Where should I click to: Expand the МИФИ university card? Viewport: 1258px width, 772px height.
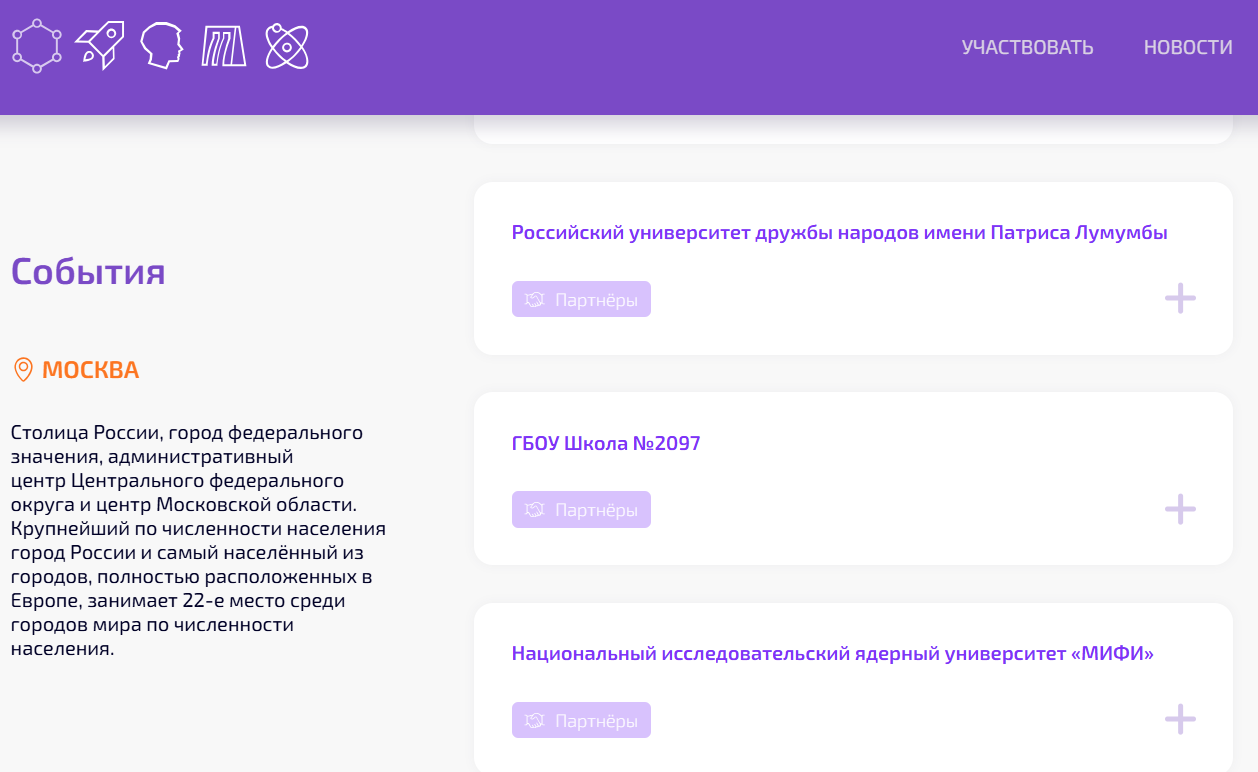(x=1180, y=719)
